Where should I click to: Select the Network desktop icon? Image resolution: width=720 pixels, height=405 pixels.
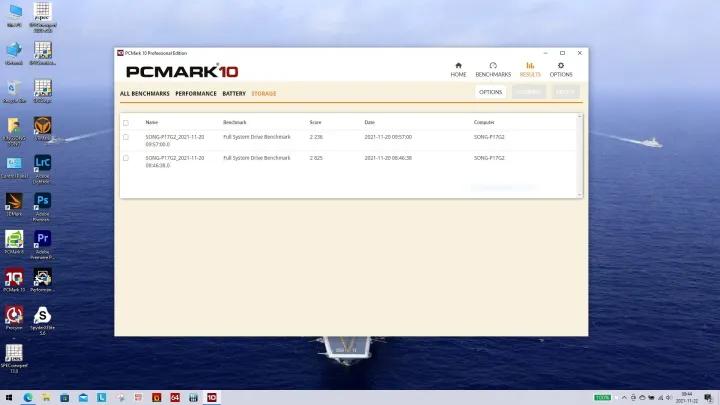click(x=14, y=53)
